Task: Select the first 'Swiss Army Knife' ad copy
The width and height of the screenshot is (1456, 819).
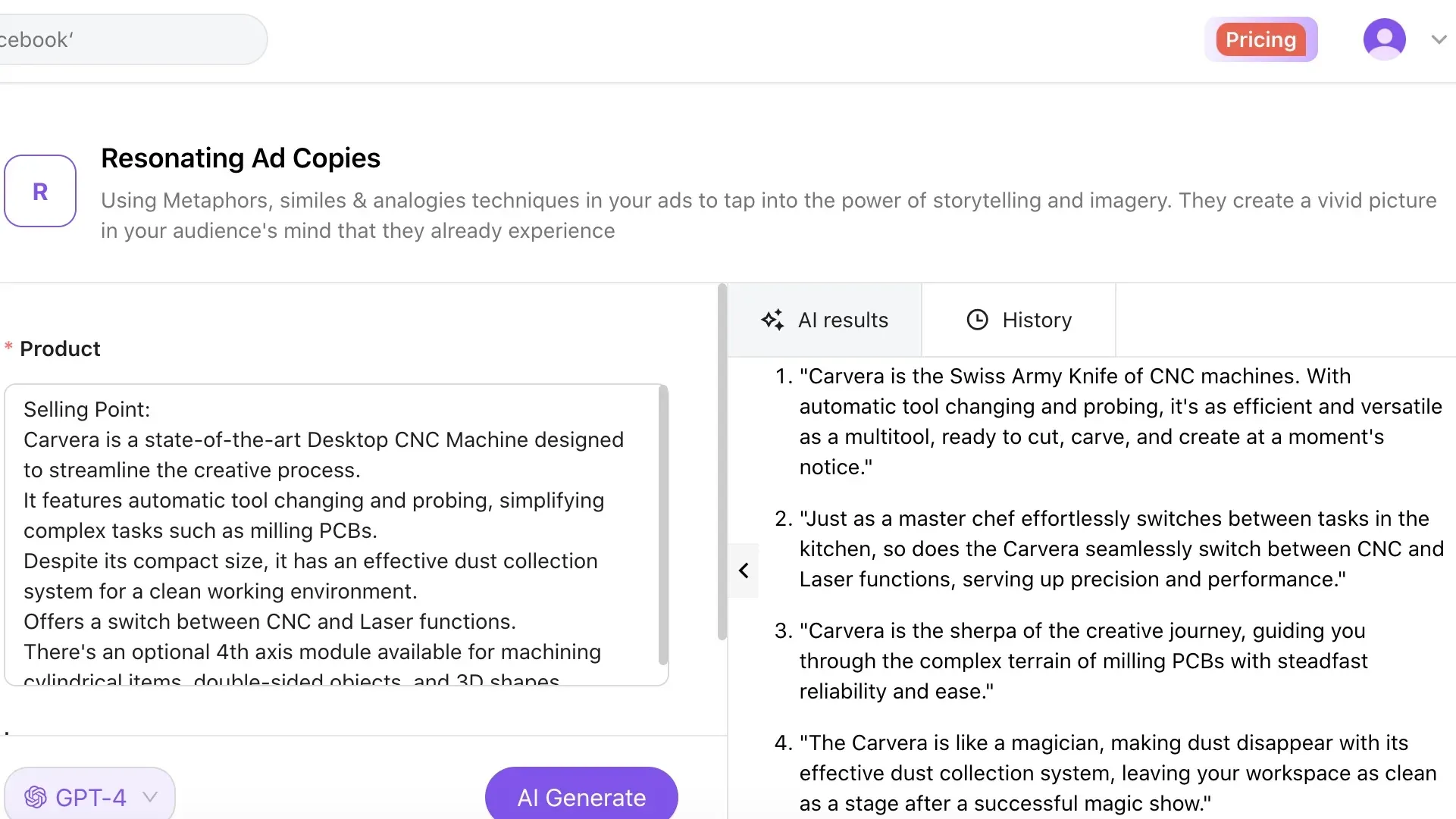Action: 1114,421
